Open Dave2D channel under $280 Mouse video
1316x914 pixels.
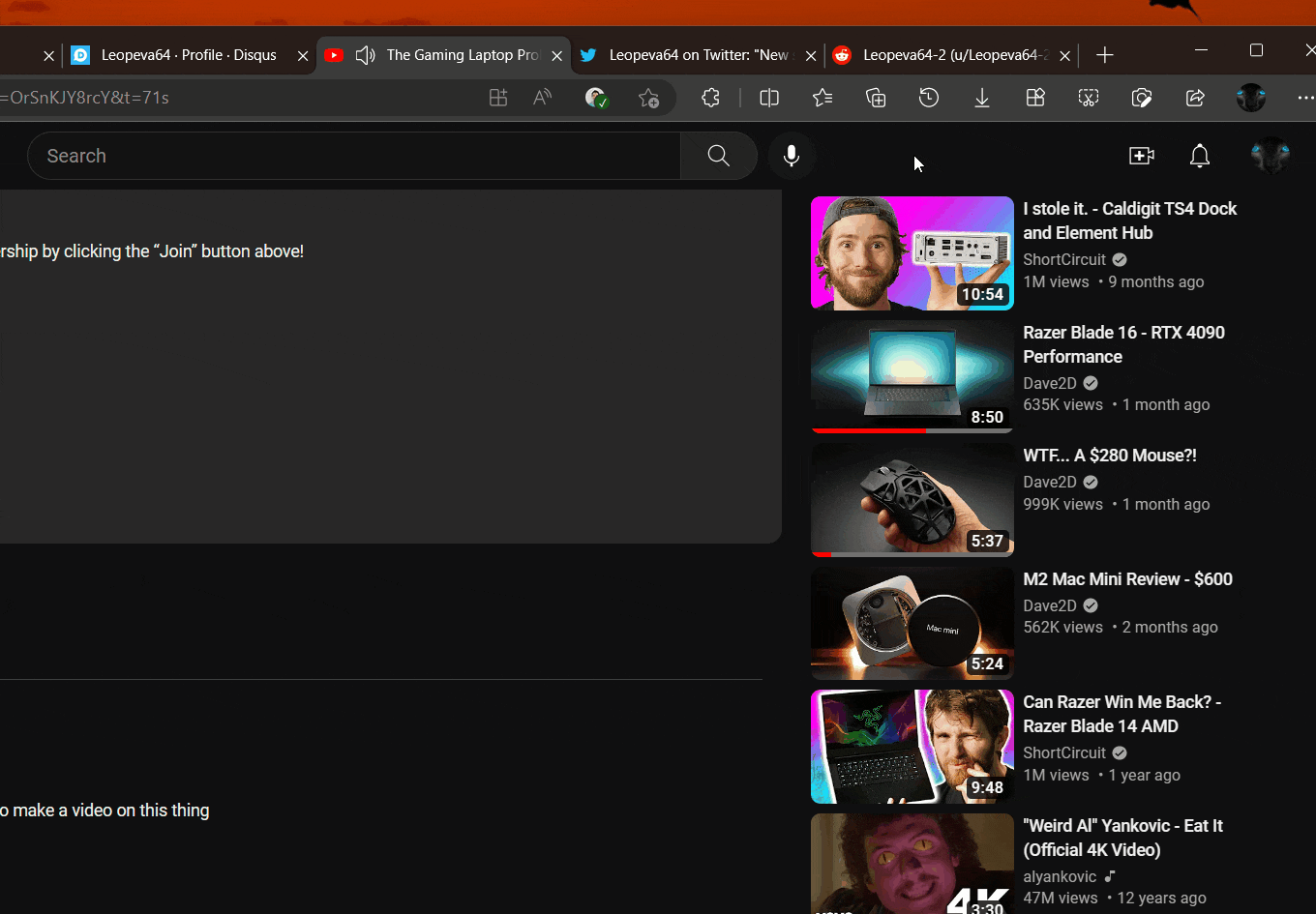pos(1050,482)
